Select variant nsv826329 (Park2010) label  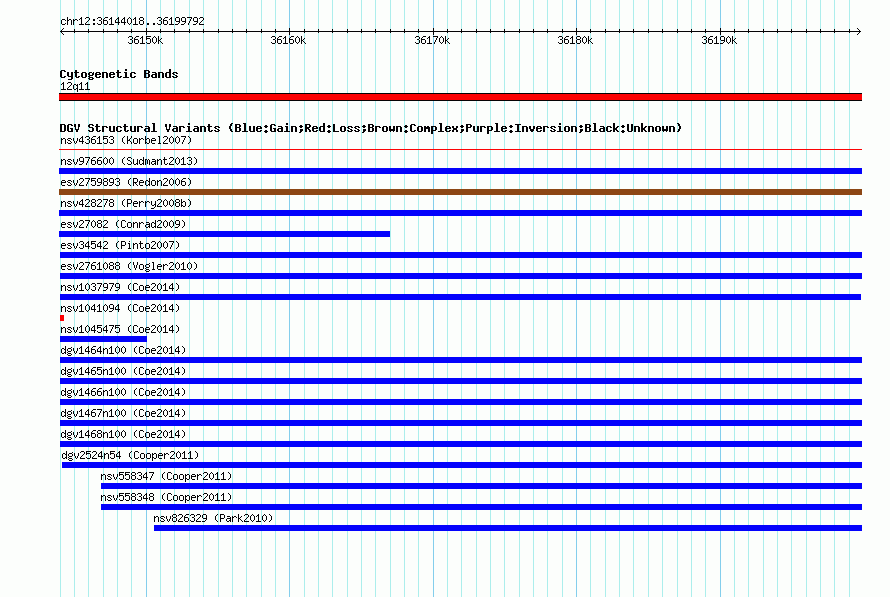pos(213,518)
